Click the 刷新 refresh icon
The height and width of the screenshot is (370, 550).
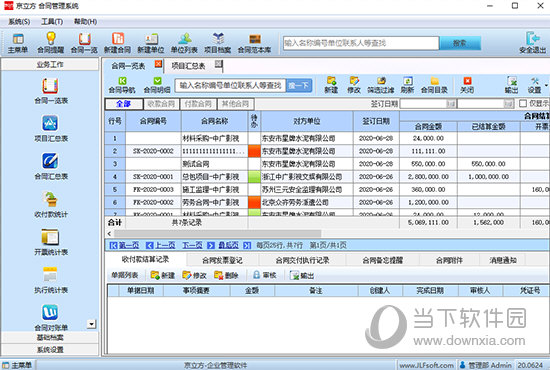click(x=408, y=85)
